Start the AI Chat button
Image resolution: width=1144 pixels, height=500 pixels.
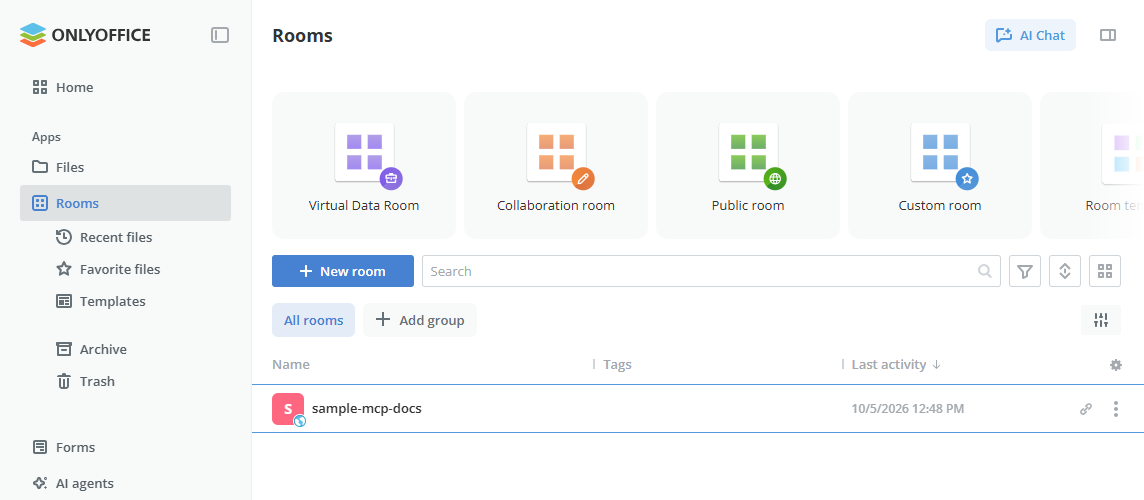pyautogui.click(x=1030, y=35)
